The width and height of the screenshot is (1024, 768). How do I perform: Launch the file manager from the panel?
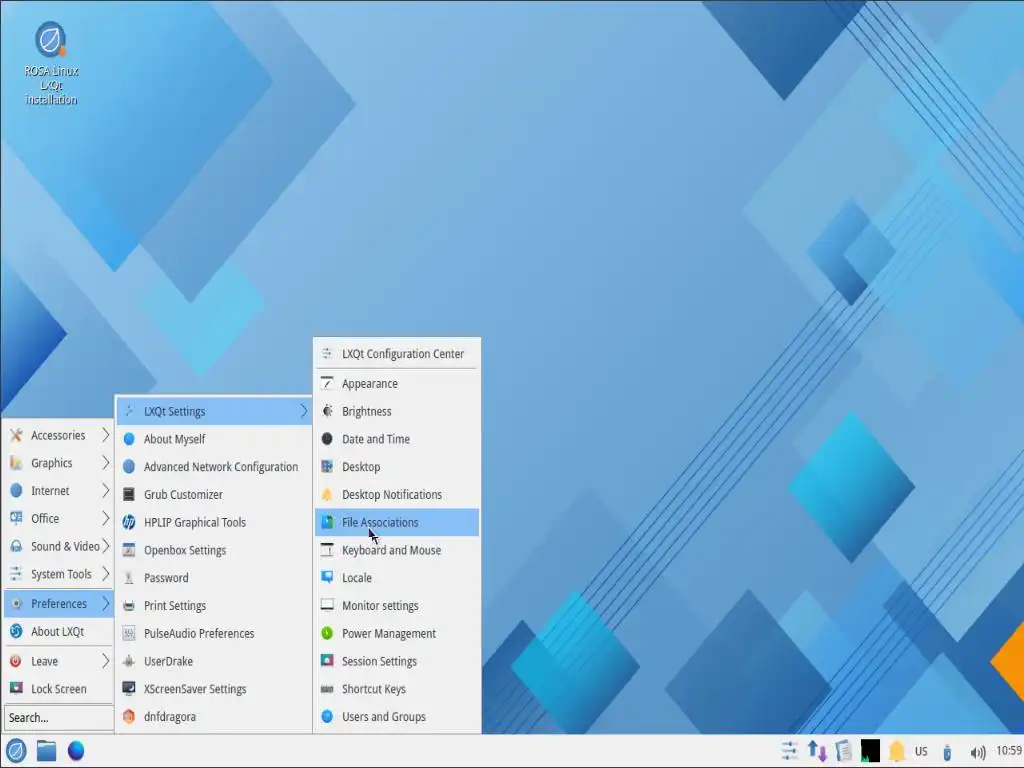[x=46, y=751]
